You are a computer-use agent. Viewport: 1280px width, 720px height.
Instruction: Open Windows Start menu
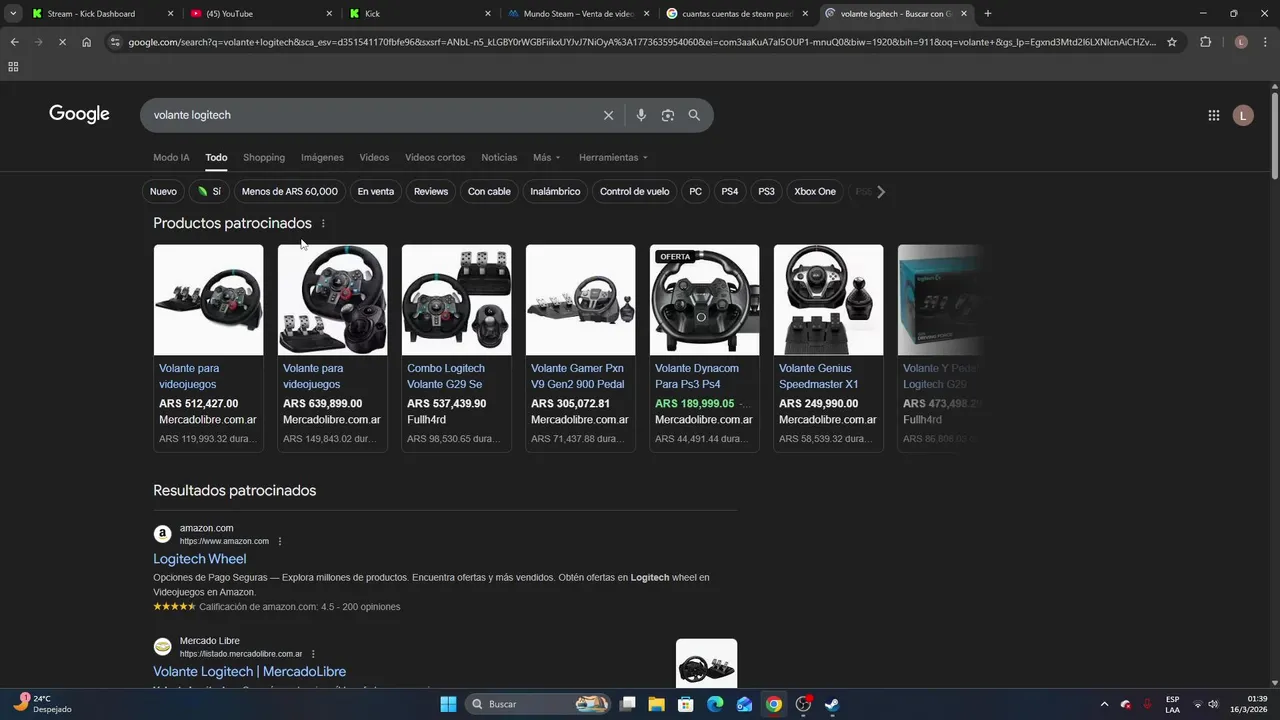pyautogui.click(x=448, y=704)
